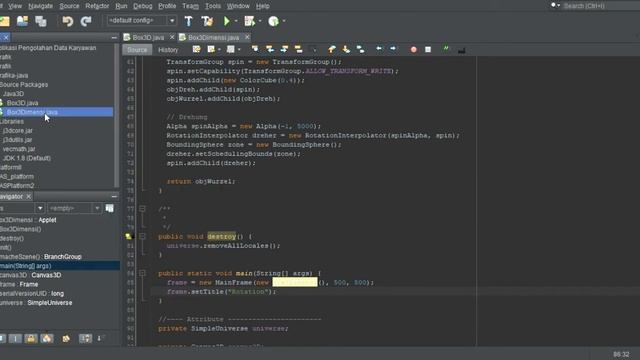Click the History view button
Image resolution: width=640 pixels, height=360 pixels.
[168, 50]
